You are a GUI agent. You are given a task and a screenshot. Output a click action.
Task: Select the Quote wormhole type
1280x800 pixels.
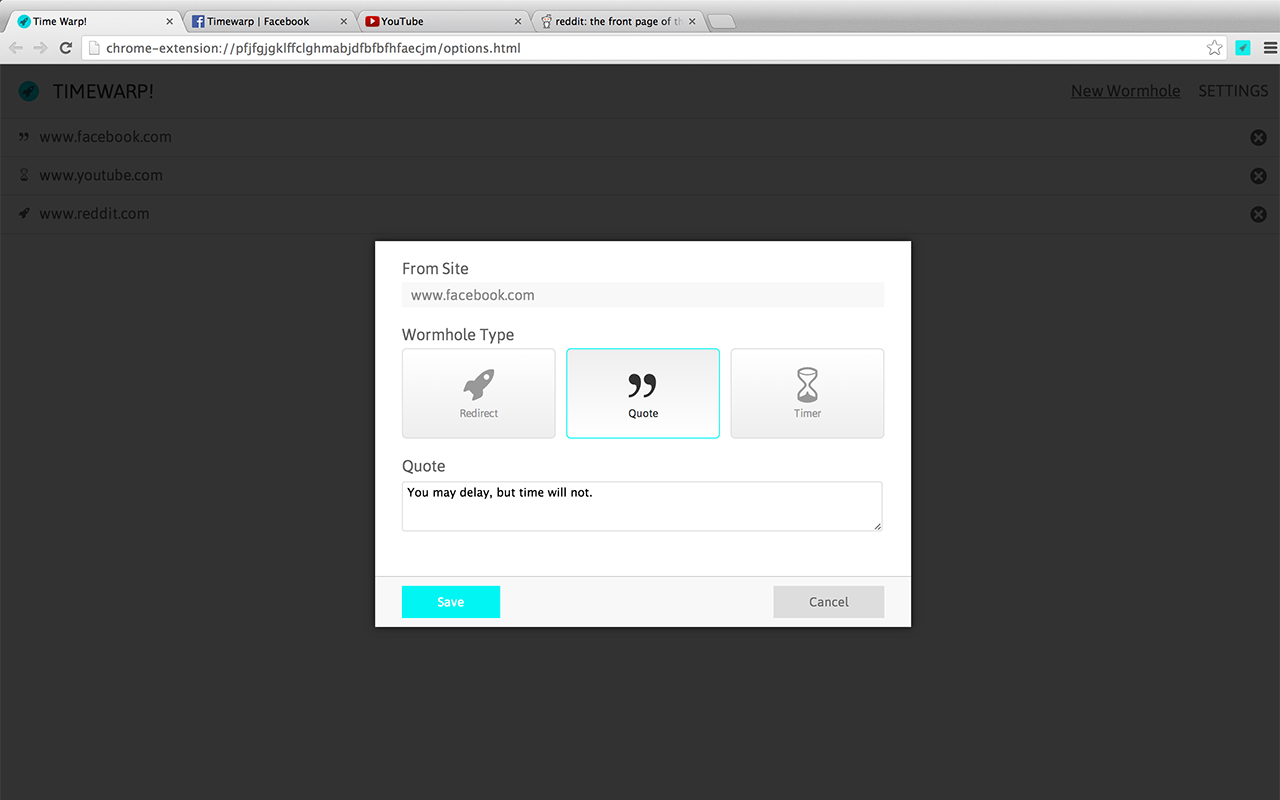[x=643, y=393]
